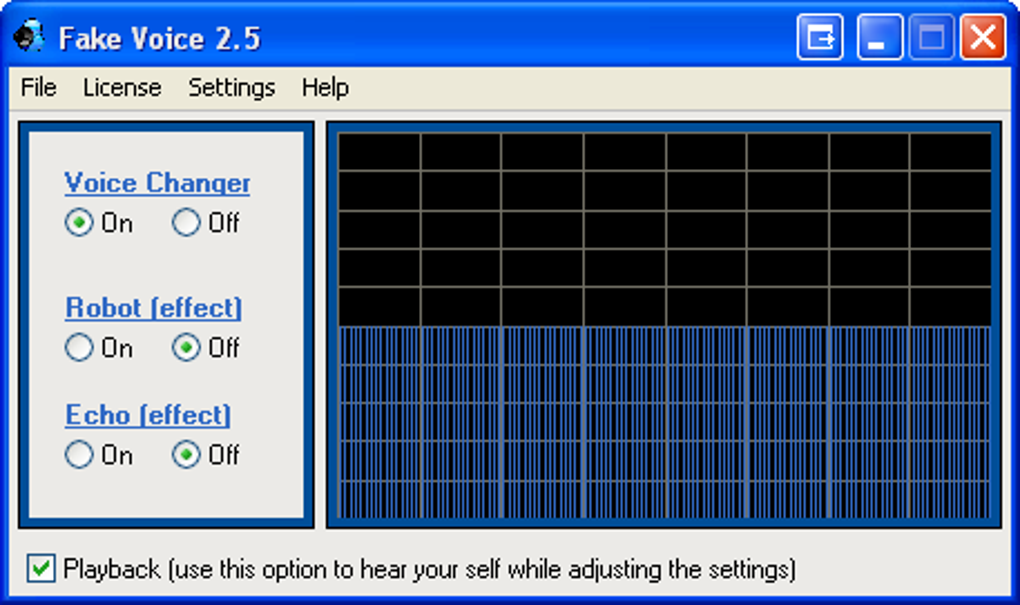1020x605 pixels.
Task: Toggle the Playback checkbox
Action: pos(41,569)
